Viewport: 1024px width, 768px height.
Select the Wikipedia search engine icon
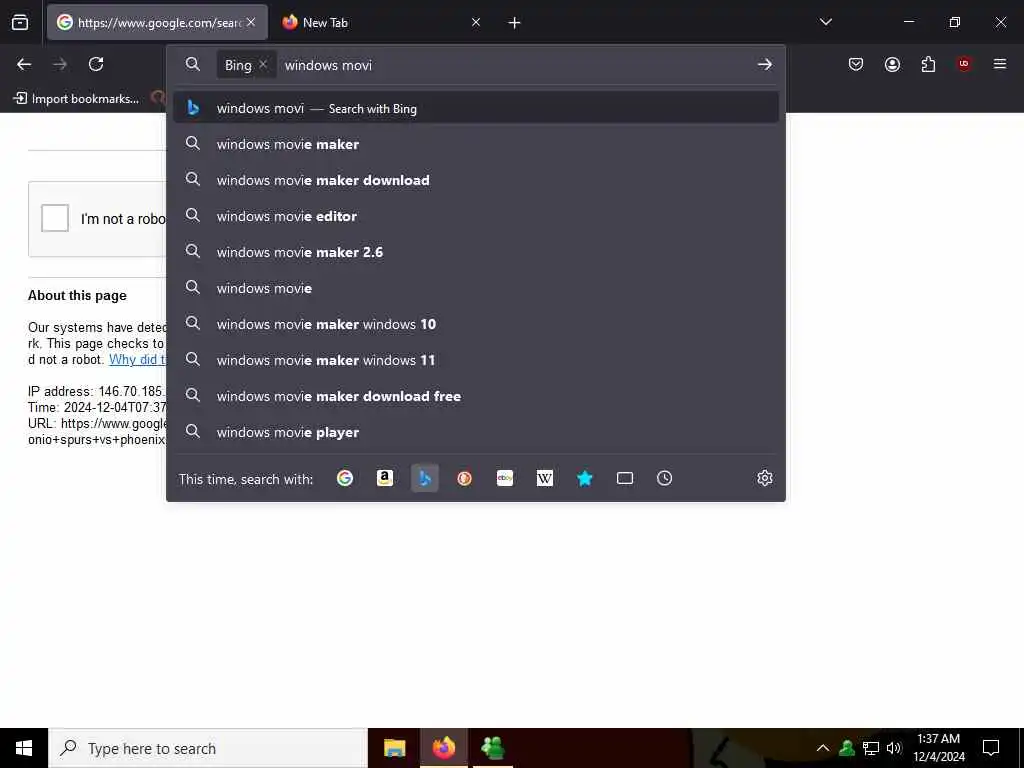point(545,479)
